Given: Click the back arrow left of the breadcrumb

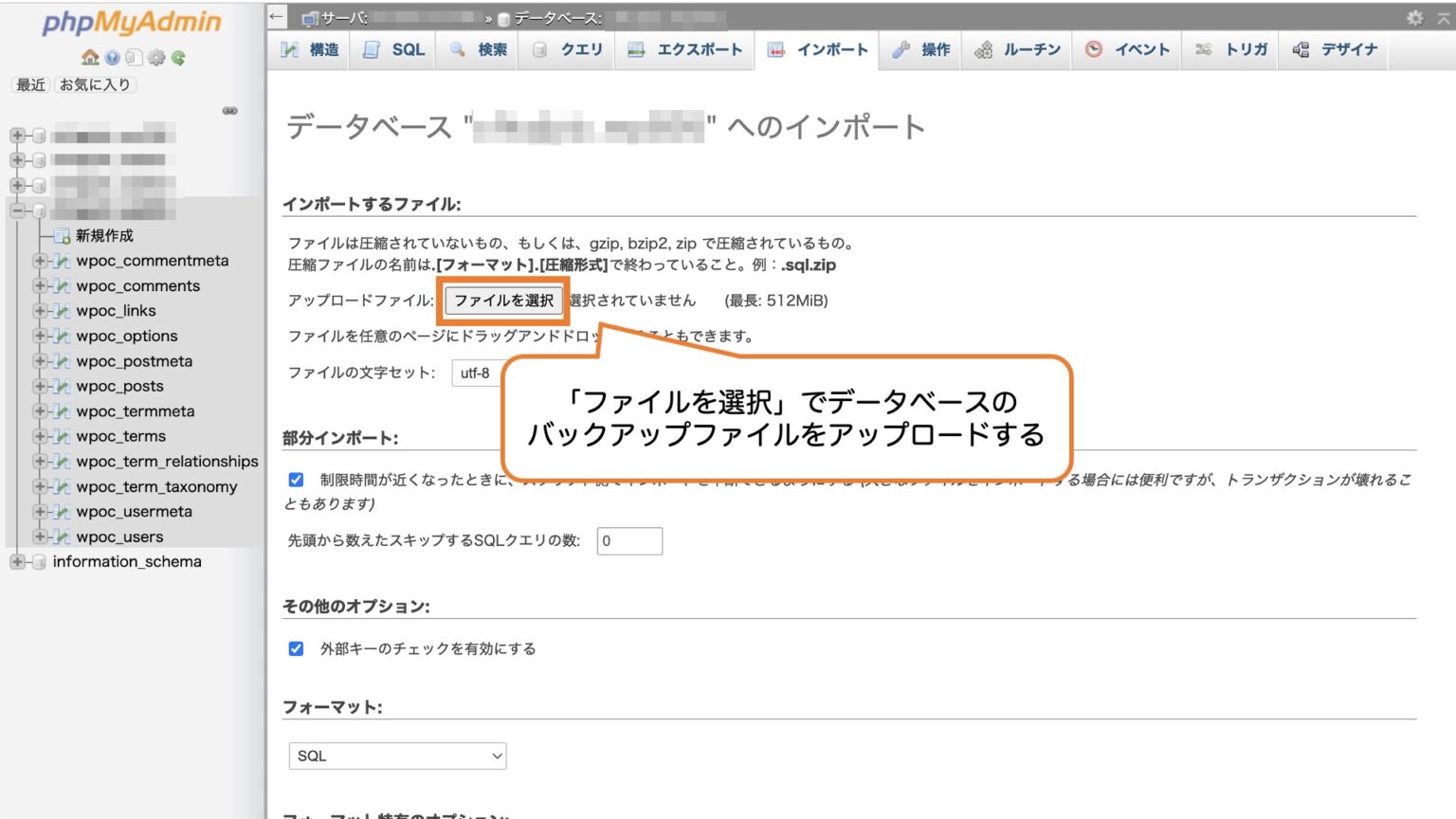Looking at the screenshot, I should [x=275, y=16].
